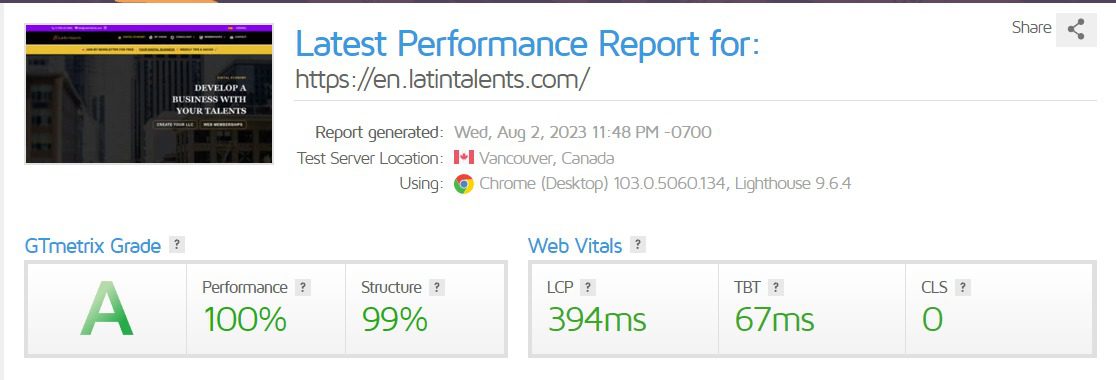This screenshot has width=1116, height=380.
Task: Click the Performance question mark icon
Action: (x=302, y=287)
